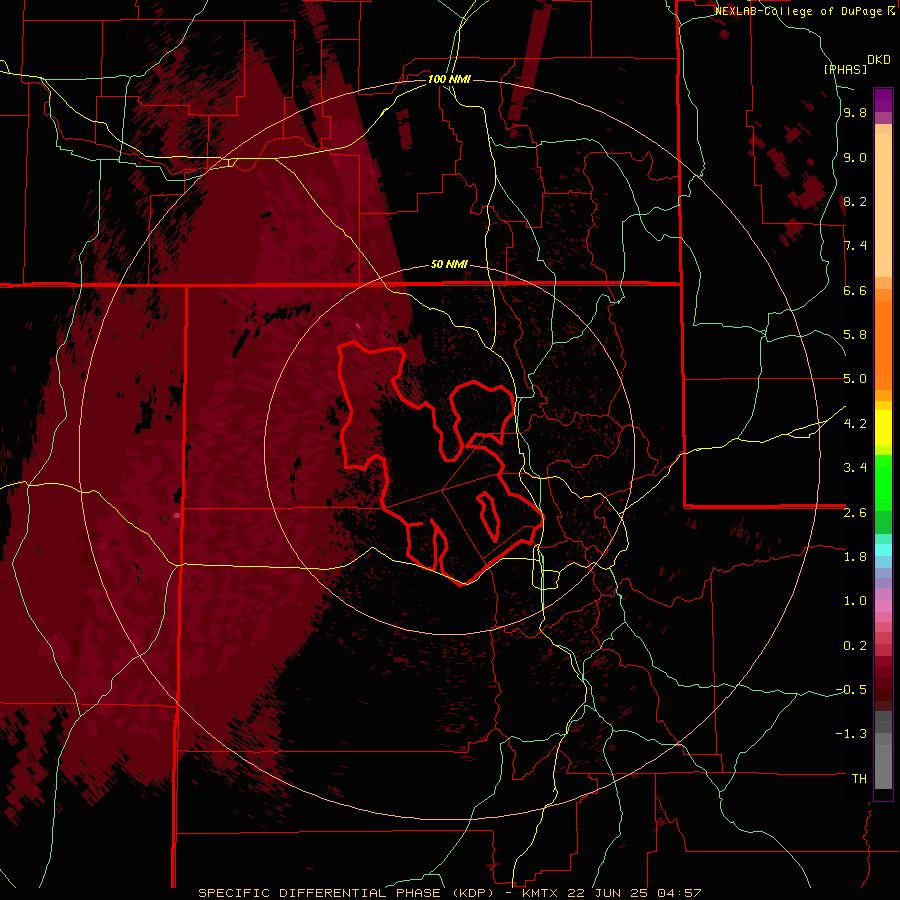Screen dimensions: 900x900
Task: Click the 2.6 value on the color scale
Action: pos(855,512)
